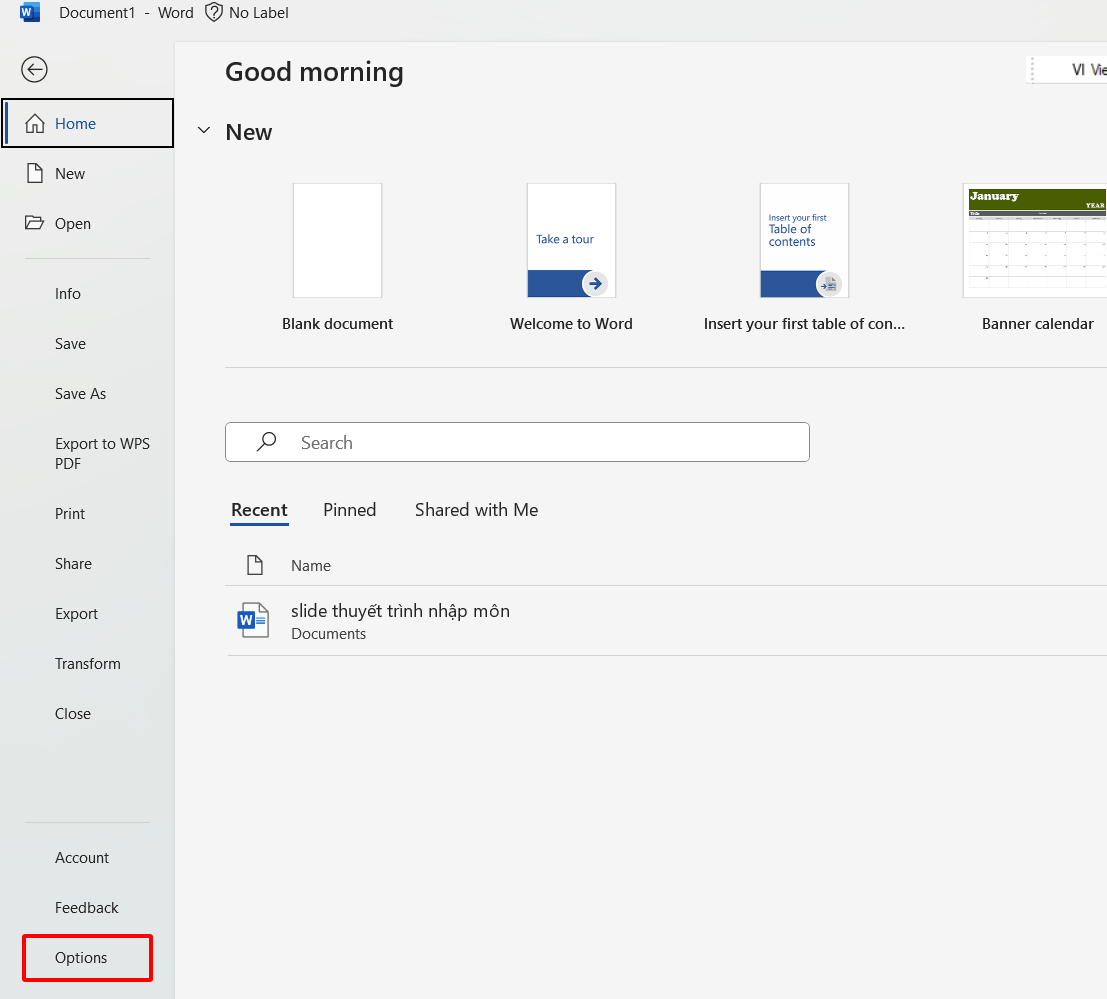Select New in the left sidebar
Image resolution: width=1107 pixels, height=999 pixels.
point(70,174)
